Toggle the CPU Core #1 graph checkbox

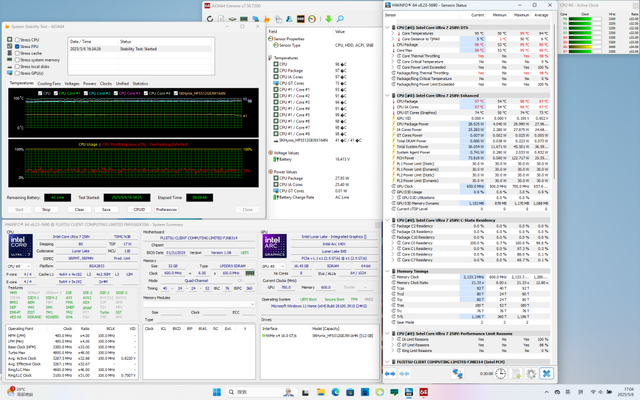56,93
